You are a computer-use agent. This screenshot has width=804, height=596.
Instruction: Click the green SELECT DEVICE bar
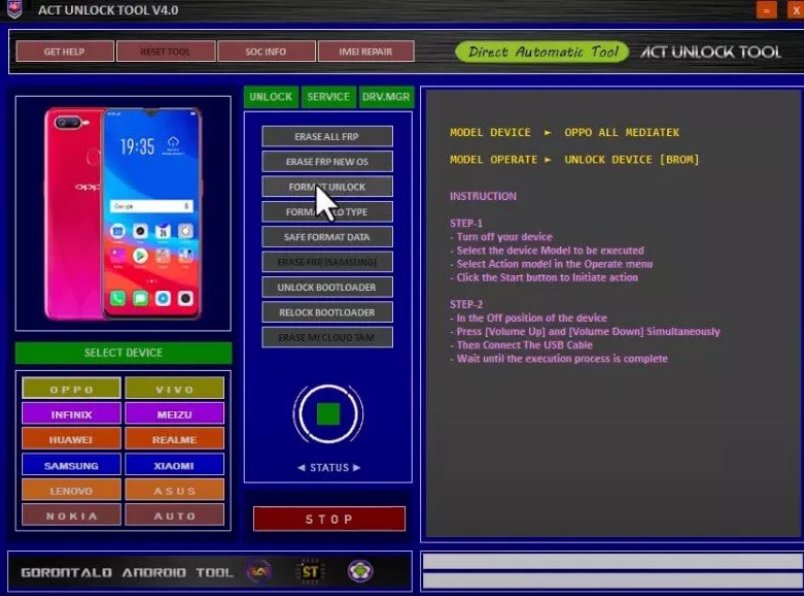tap(123, 353)
